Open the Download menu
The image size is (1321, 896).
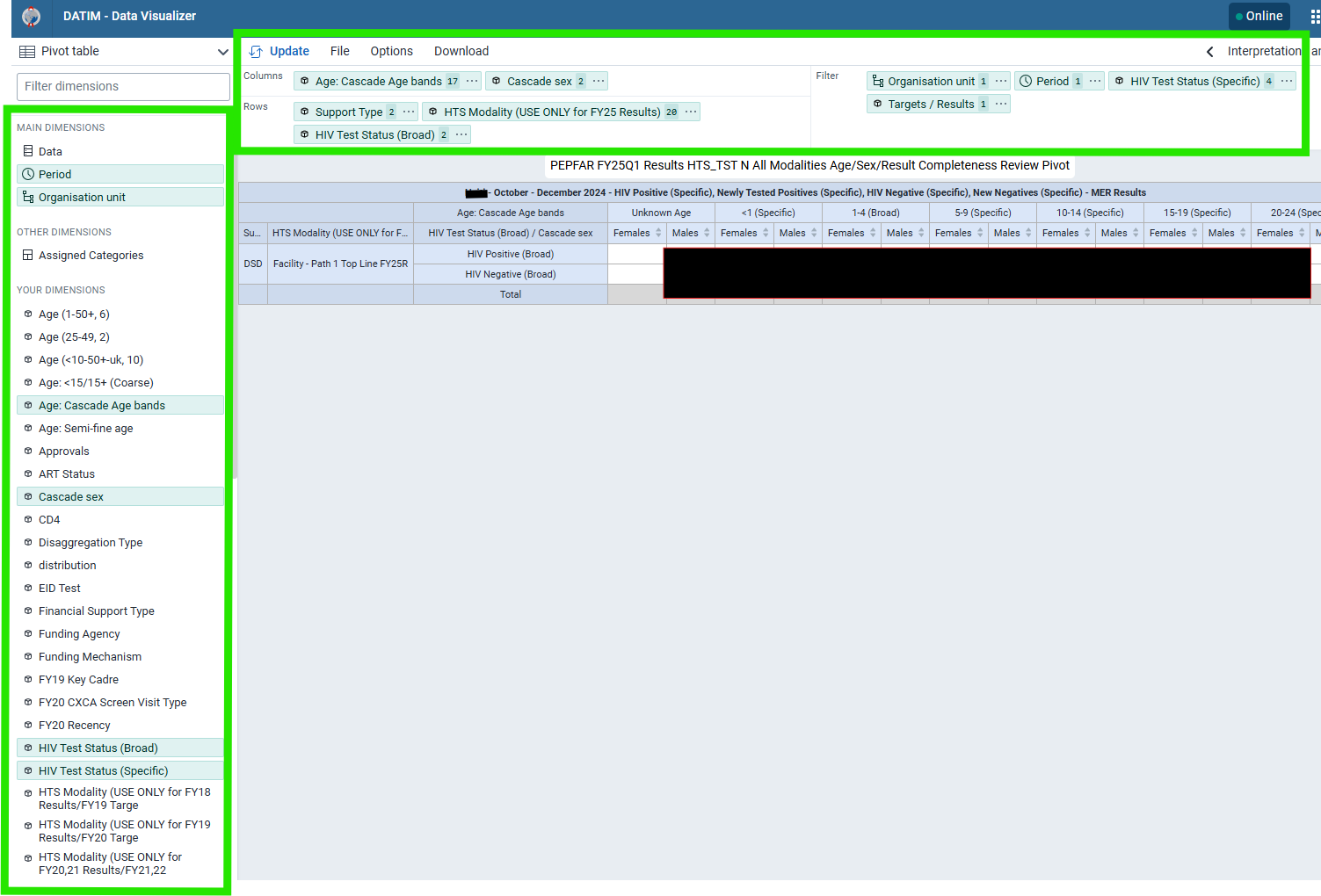tap(461, 51)
